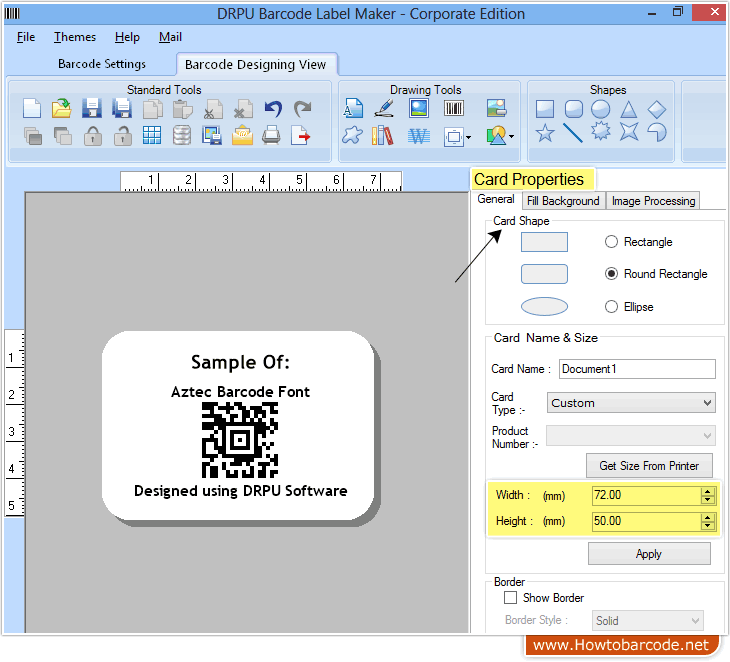The width and height of the screenshot is (730, 662).
Task: Click the ellipse card shape preview
Action: pos(544,306)
